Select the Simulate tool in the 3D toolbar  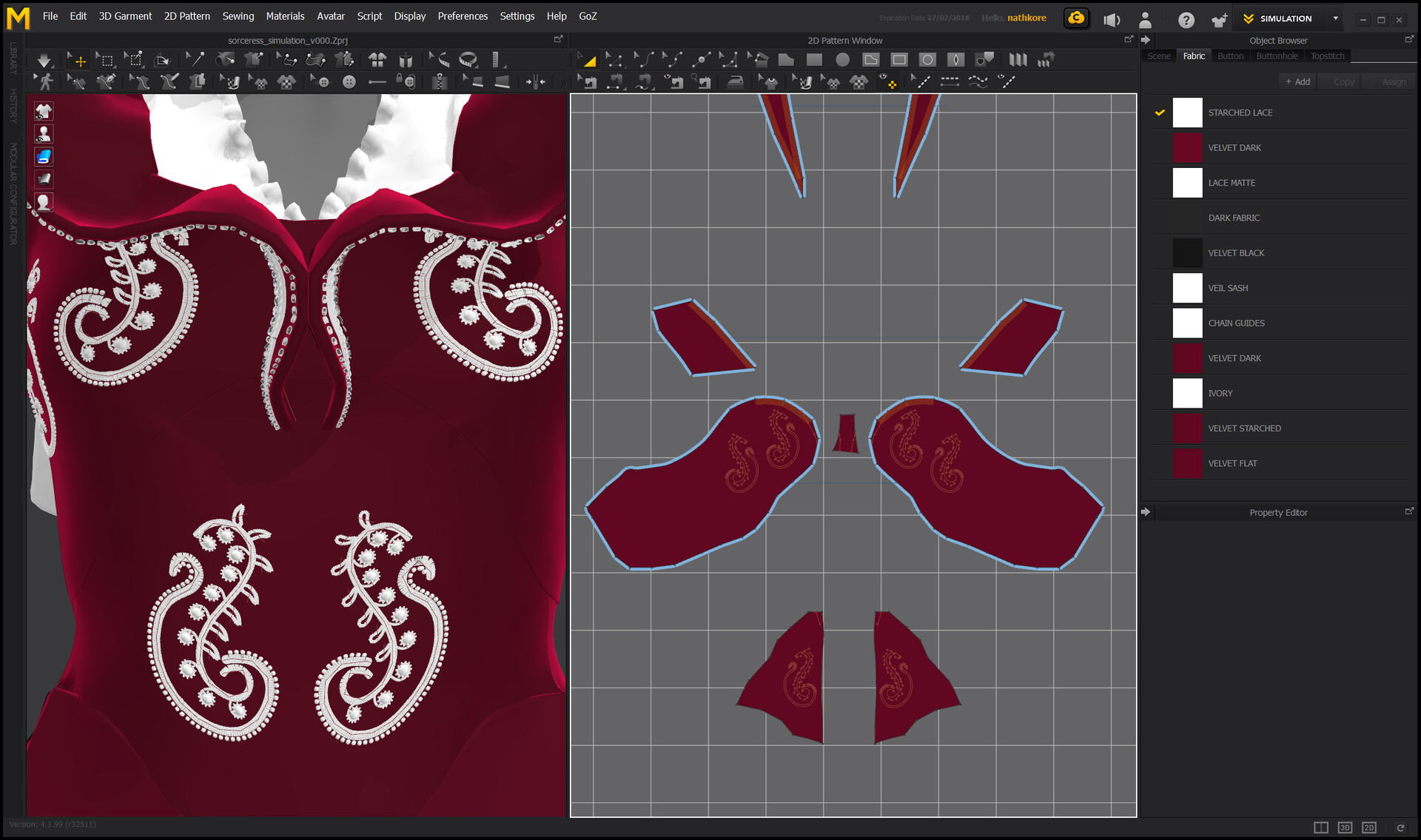point(44,59)
